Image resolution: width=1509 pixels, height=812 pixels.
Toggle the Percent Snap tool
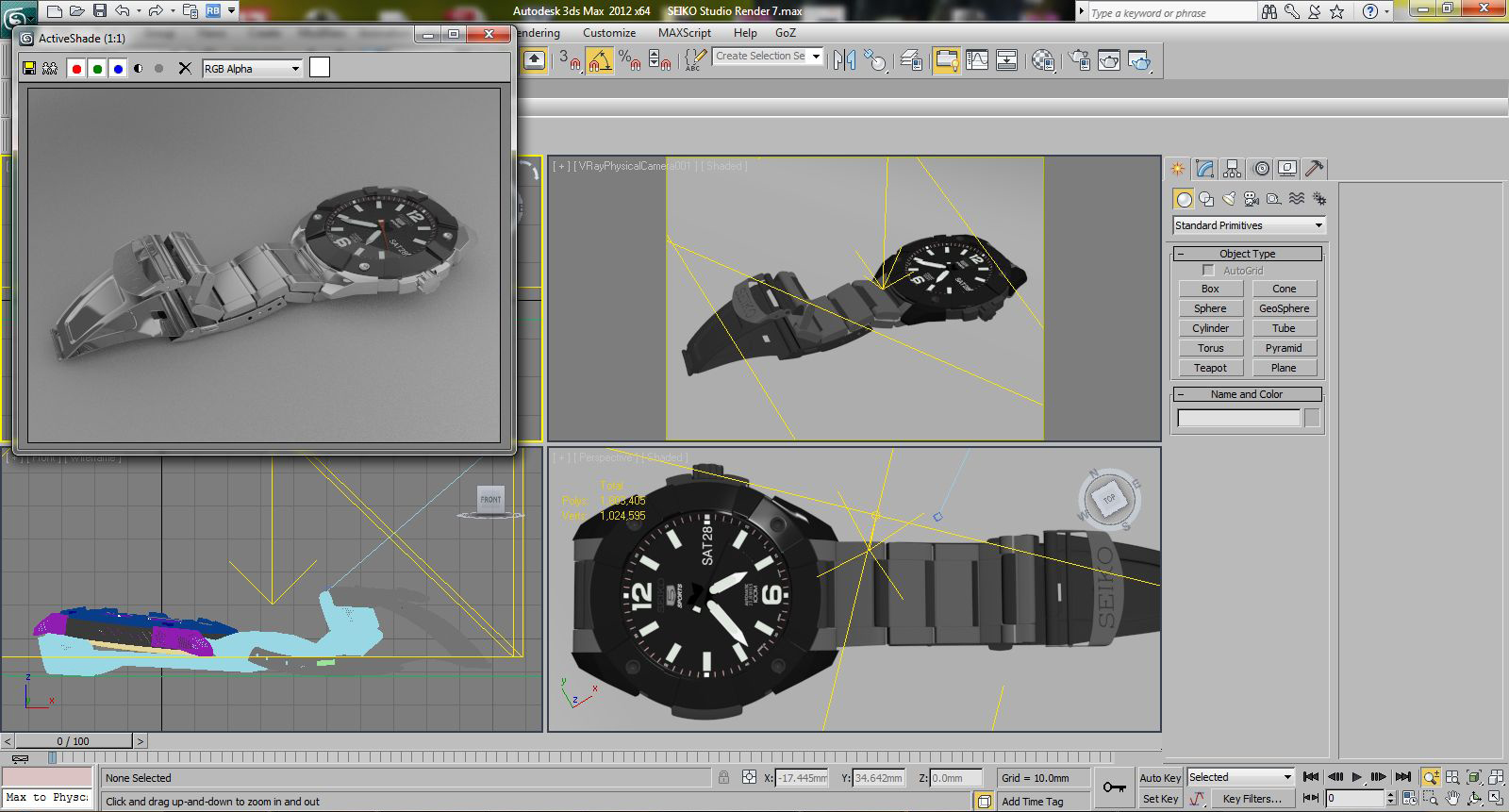[630, 60]
